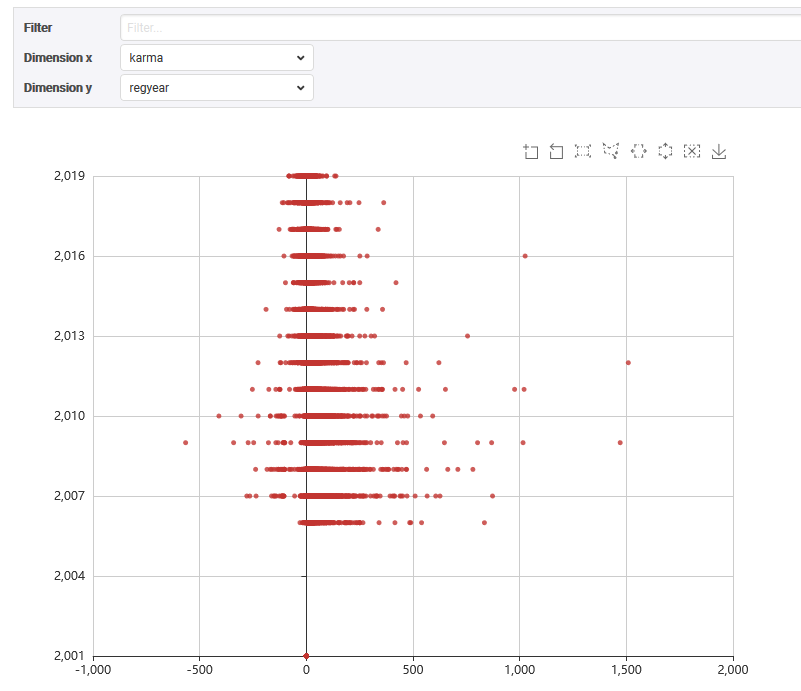The width and height of the screenshot is (801, 691).
Task: Click the leftmost 2009 outlier point
Action: pyautogui.click(x=185, y=442)
